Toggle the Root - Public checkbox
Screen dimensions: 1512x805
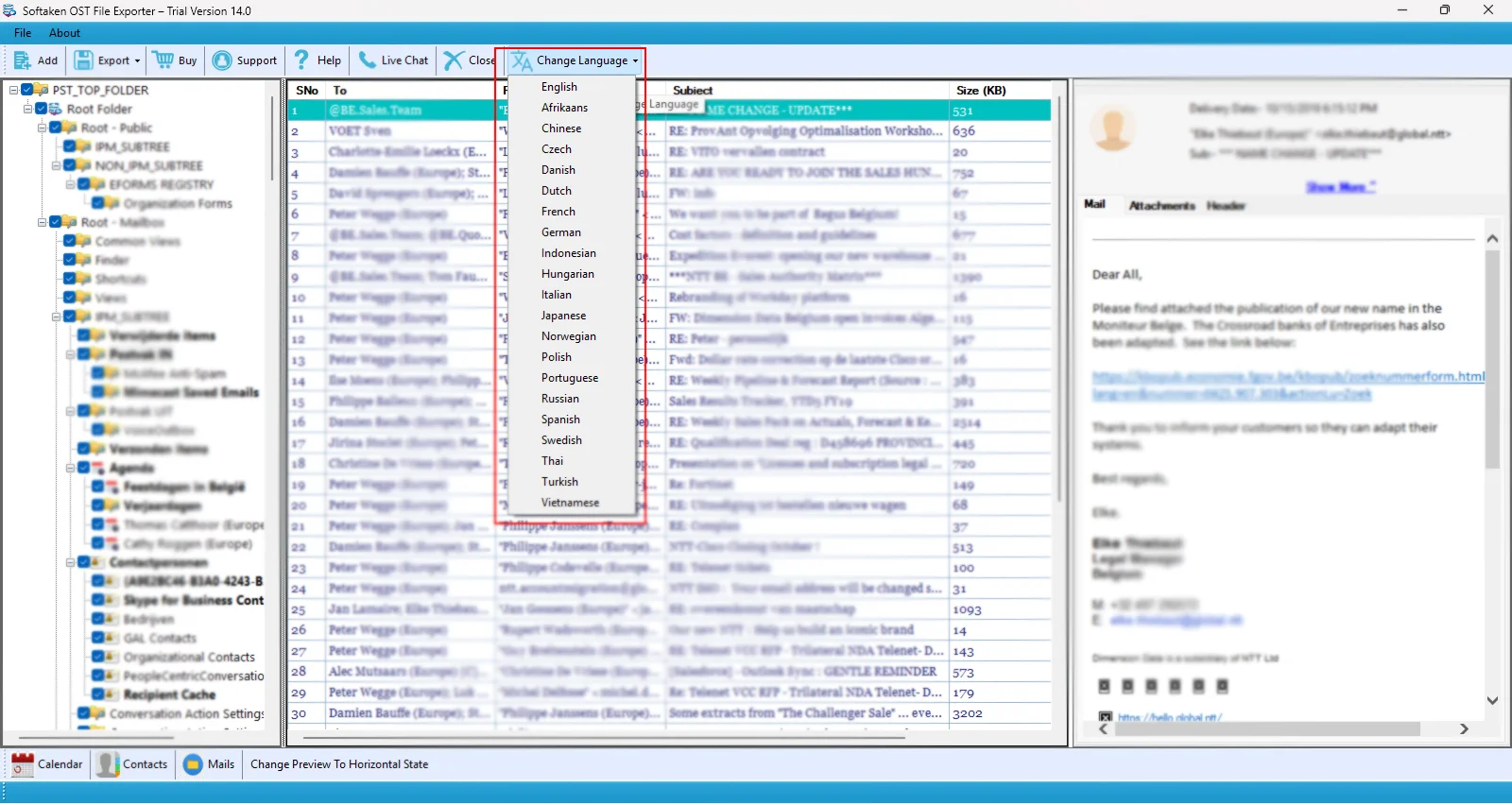(x=56, y=128)
